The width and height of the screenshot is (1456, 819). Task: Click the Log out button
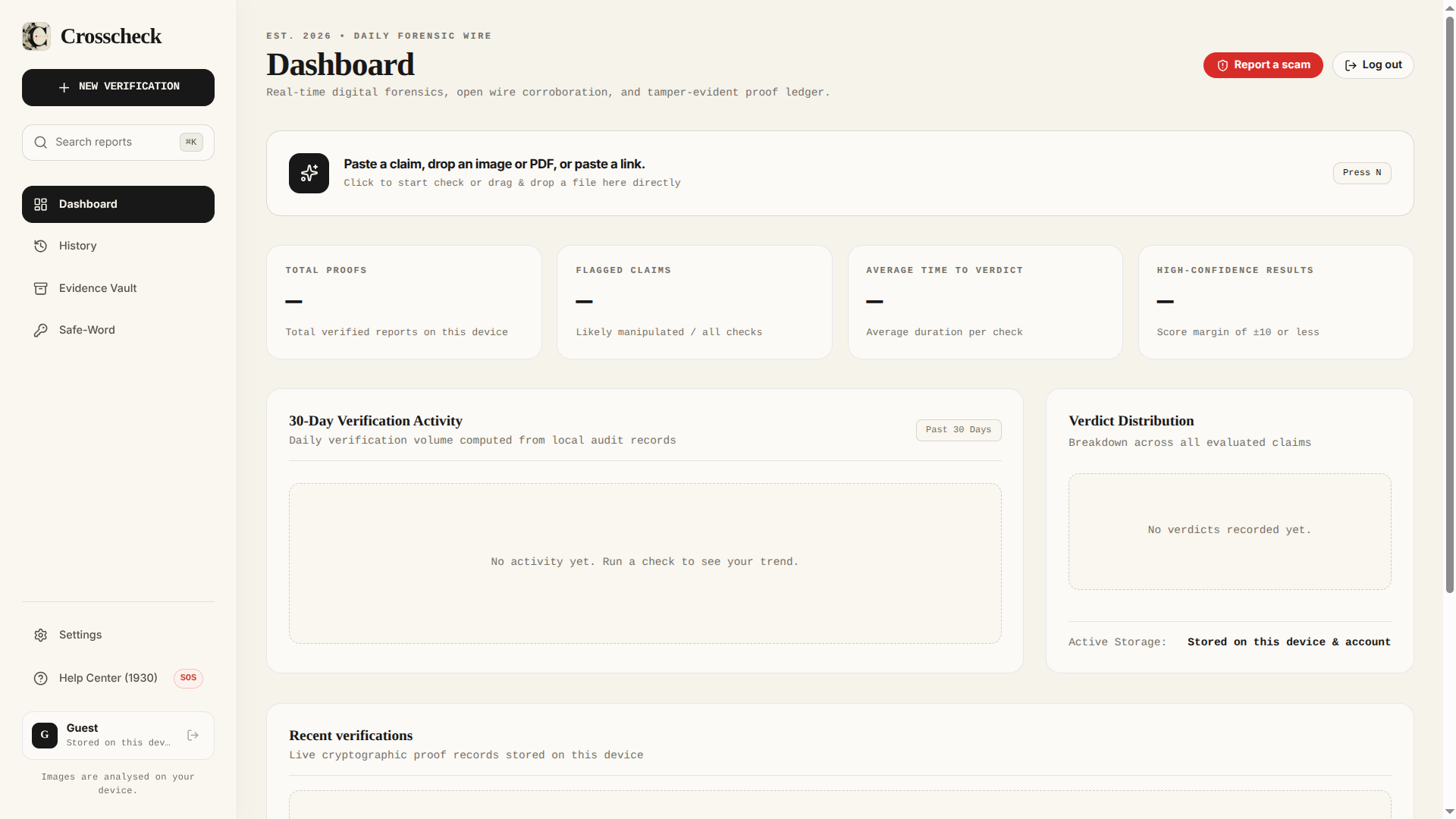[x=1373, y=65]
